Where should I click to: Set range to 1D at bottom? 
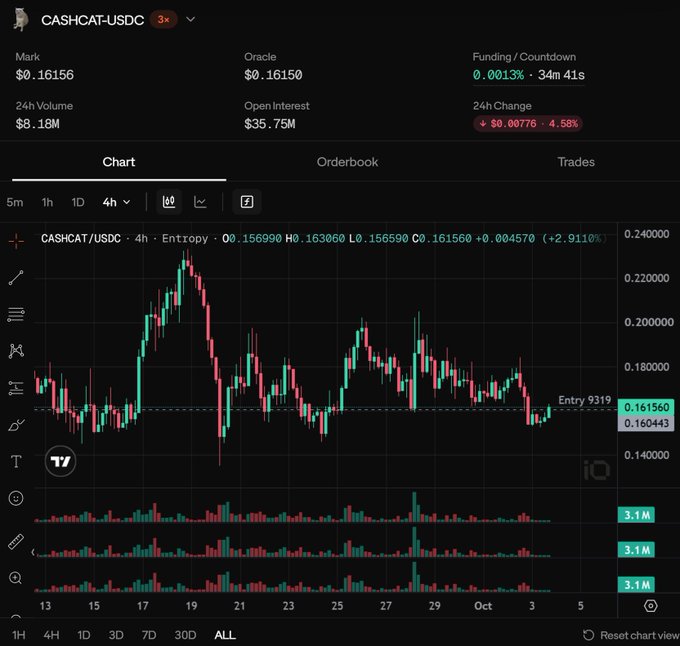point(84,635)
